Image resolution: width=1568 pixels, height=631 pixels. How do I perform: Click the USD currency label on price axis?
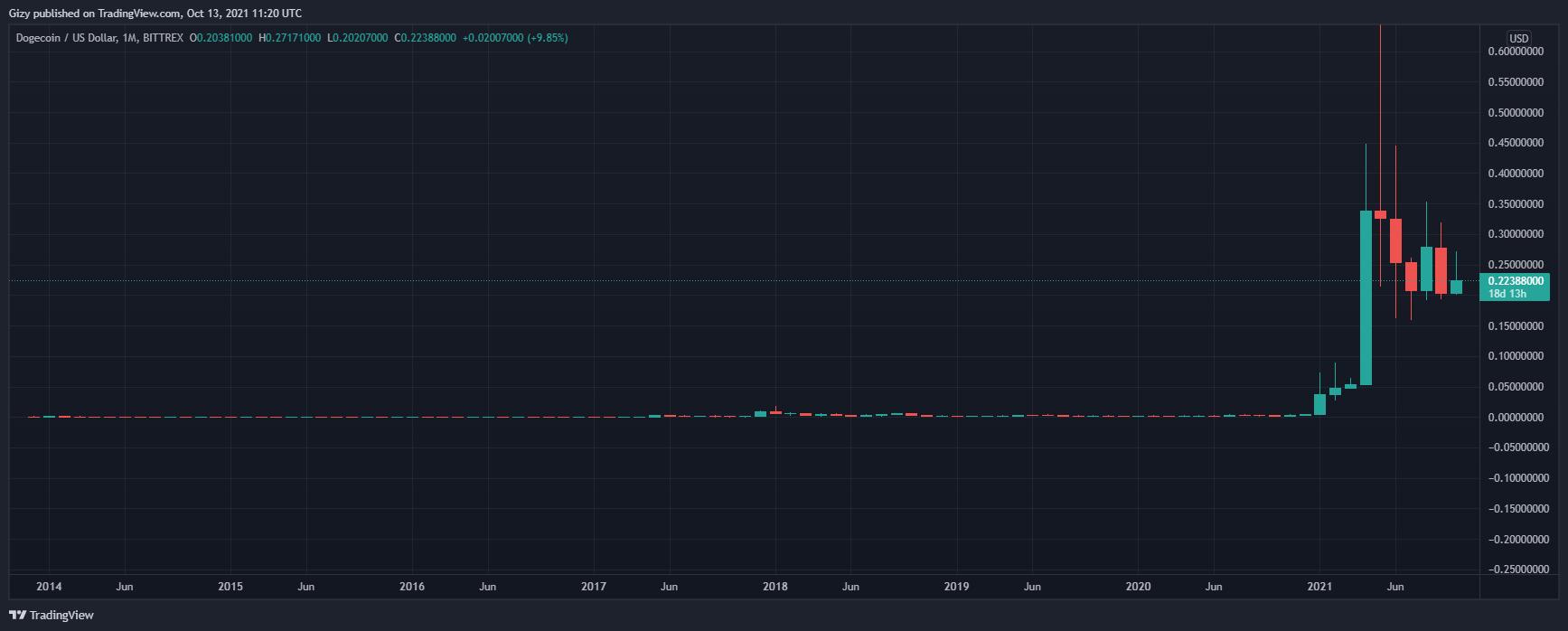[x=1519, y=38]
